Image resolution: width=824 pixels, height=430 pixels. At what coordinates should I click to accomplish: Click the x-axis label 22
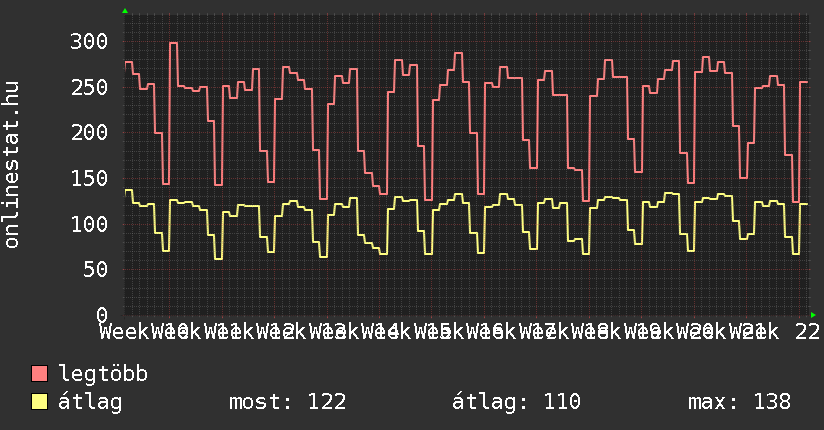coord(807,332)
